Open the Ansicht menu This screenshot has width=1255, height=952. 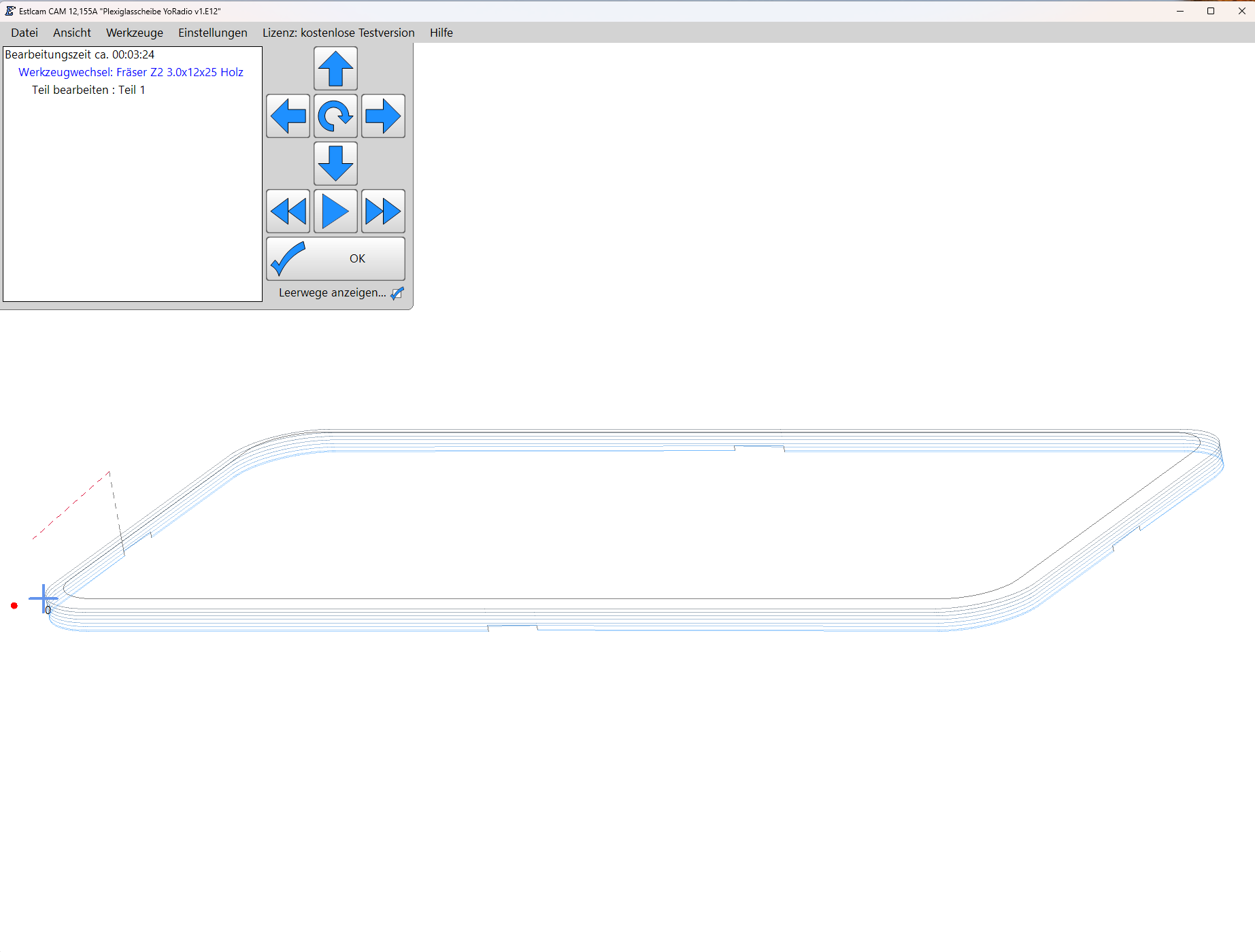pos(72,33)
